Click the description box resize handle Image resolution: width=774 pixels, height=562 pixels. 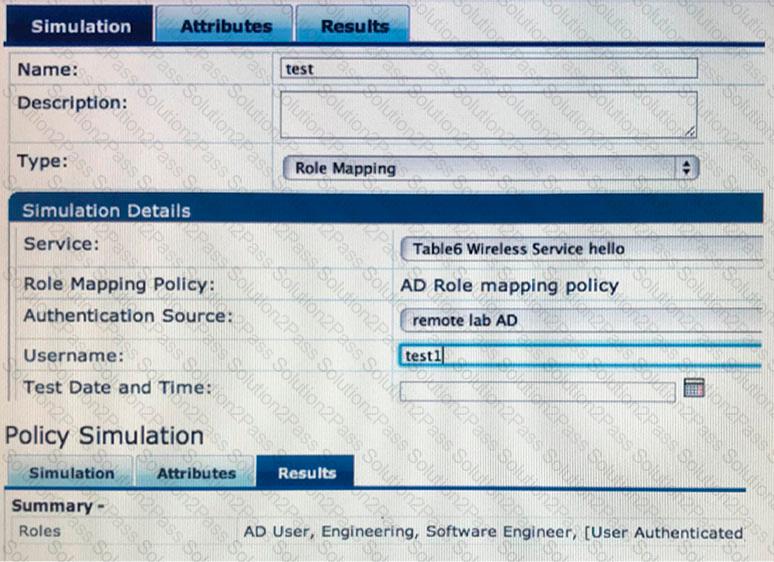690,131
